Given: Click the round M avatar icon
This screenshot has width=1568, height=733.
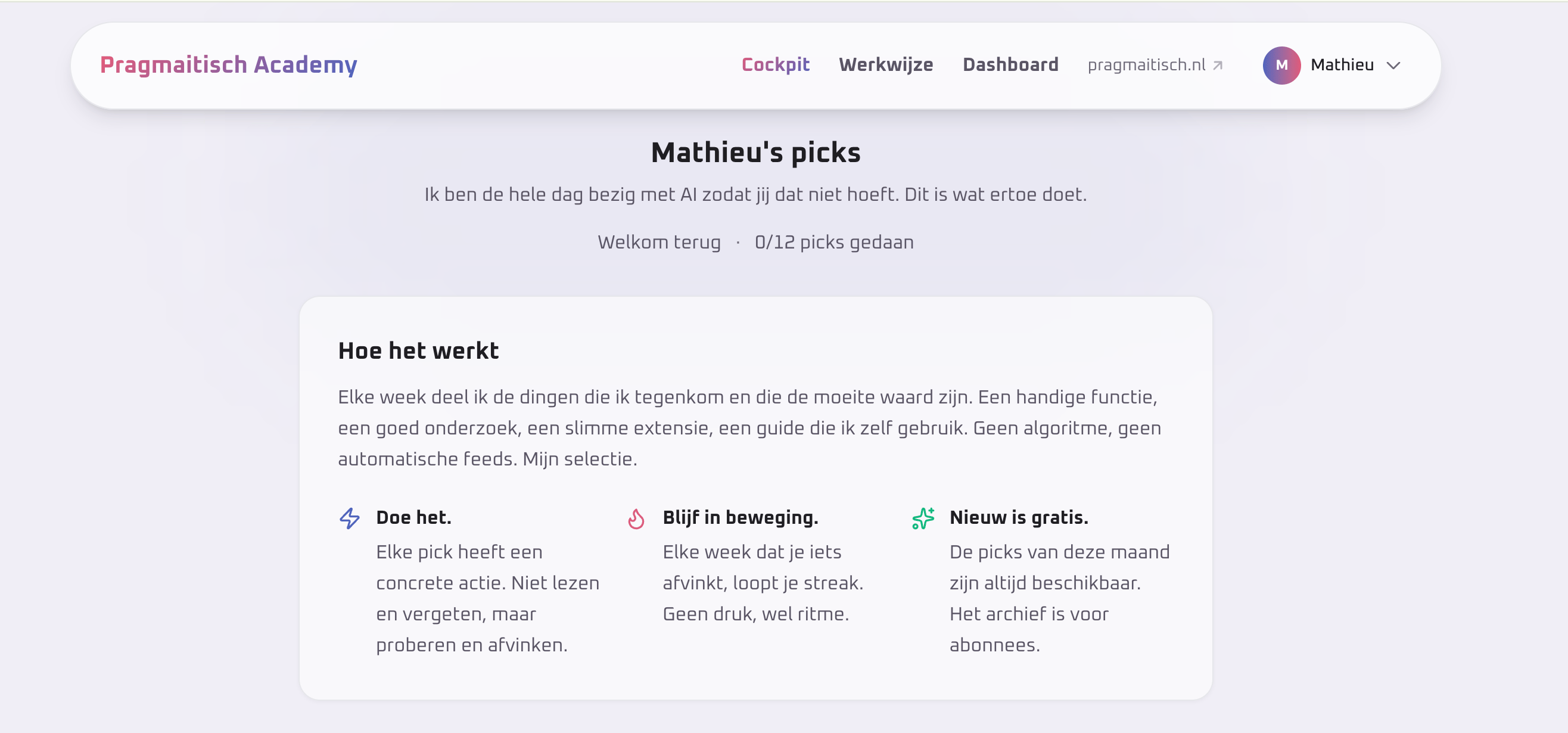Looking at the screenshot, I should [1281, 65].
